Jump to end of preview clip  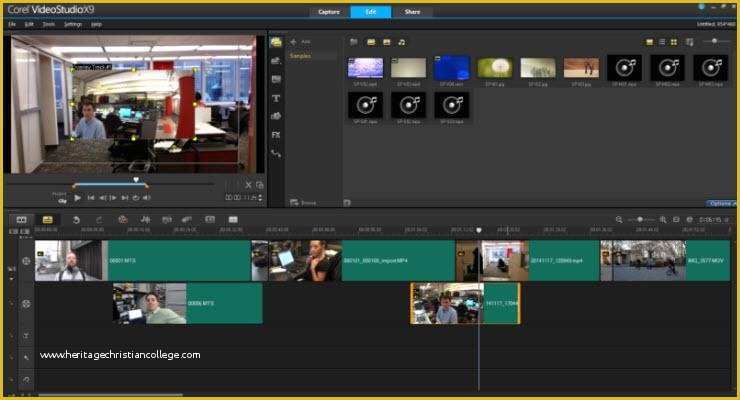124,198
